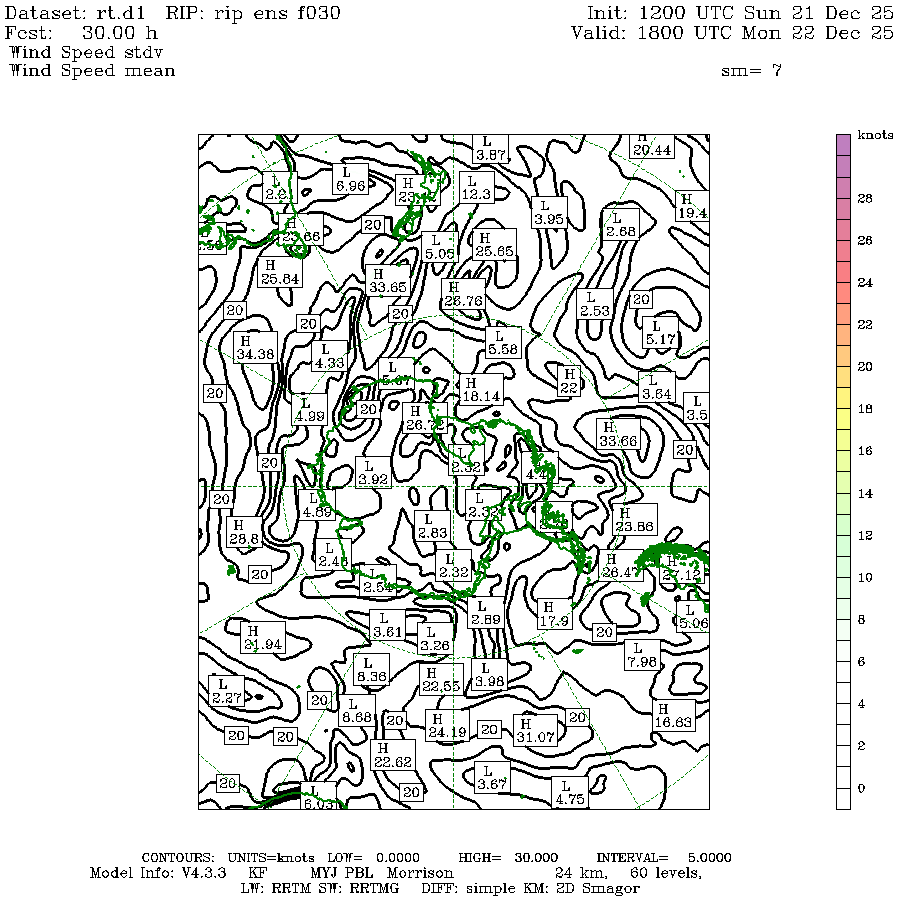Select the 'H 21.94' maximum label

tap(263, 637)
